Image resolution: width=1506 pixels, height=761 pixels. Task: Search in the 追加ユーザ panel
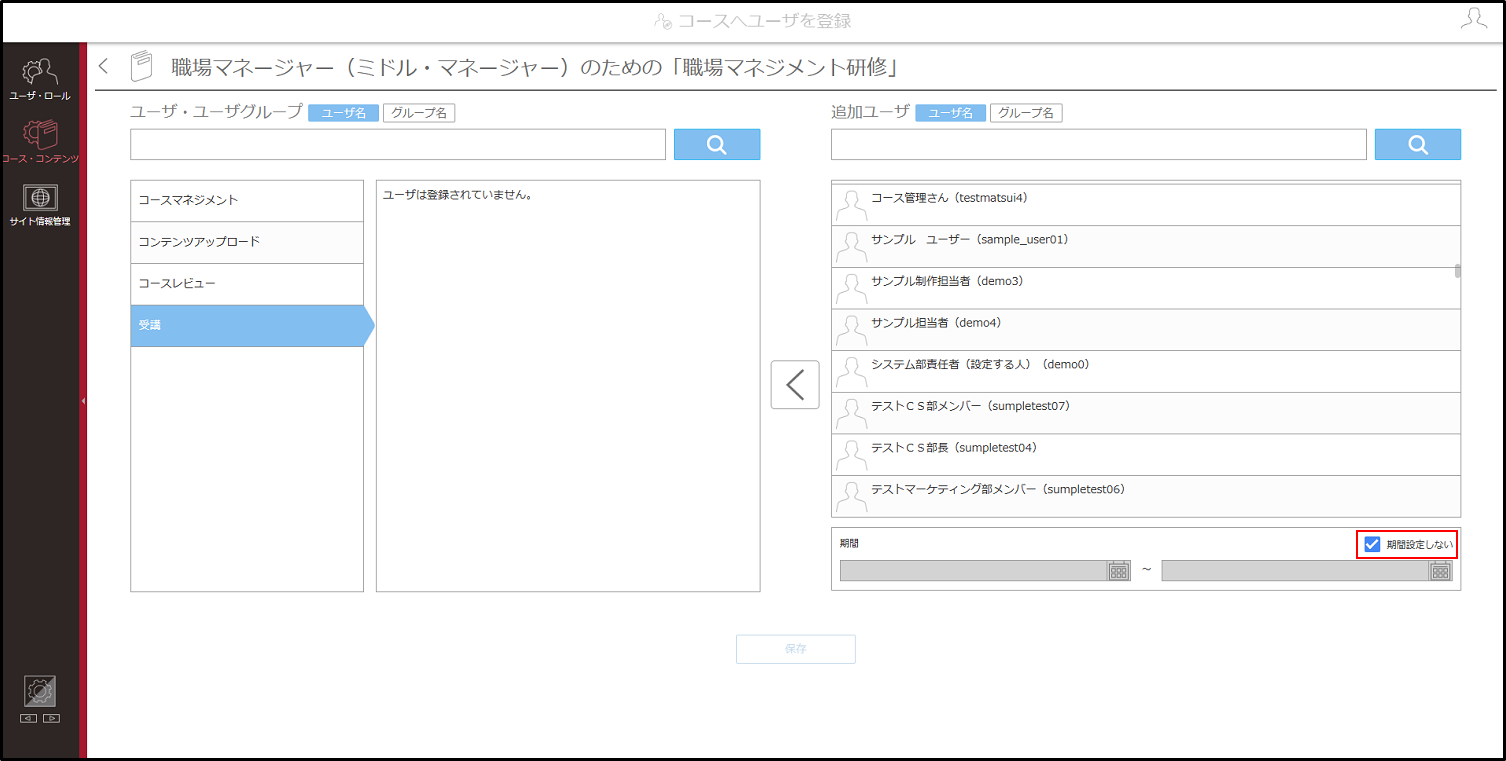click(x=1418, y=144)
